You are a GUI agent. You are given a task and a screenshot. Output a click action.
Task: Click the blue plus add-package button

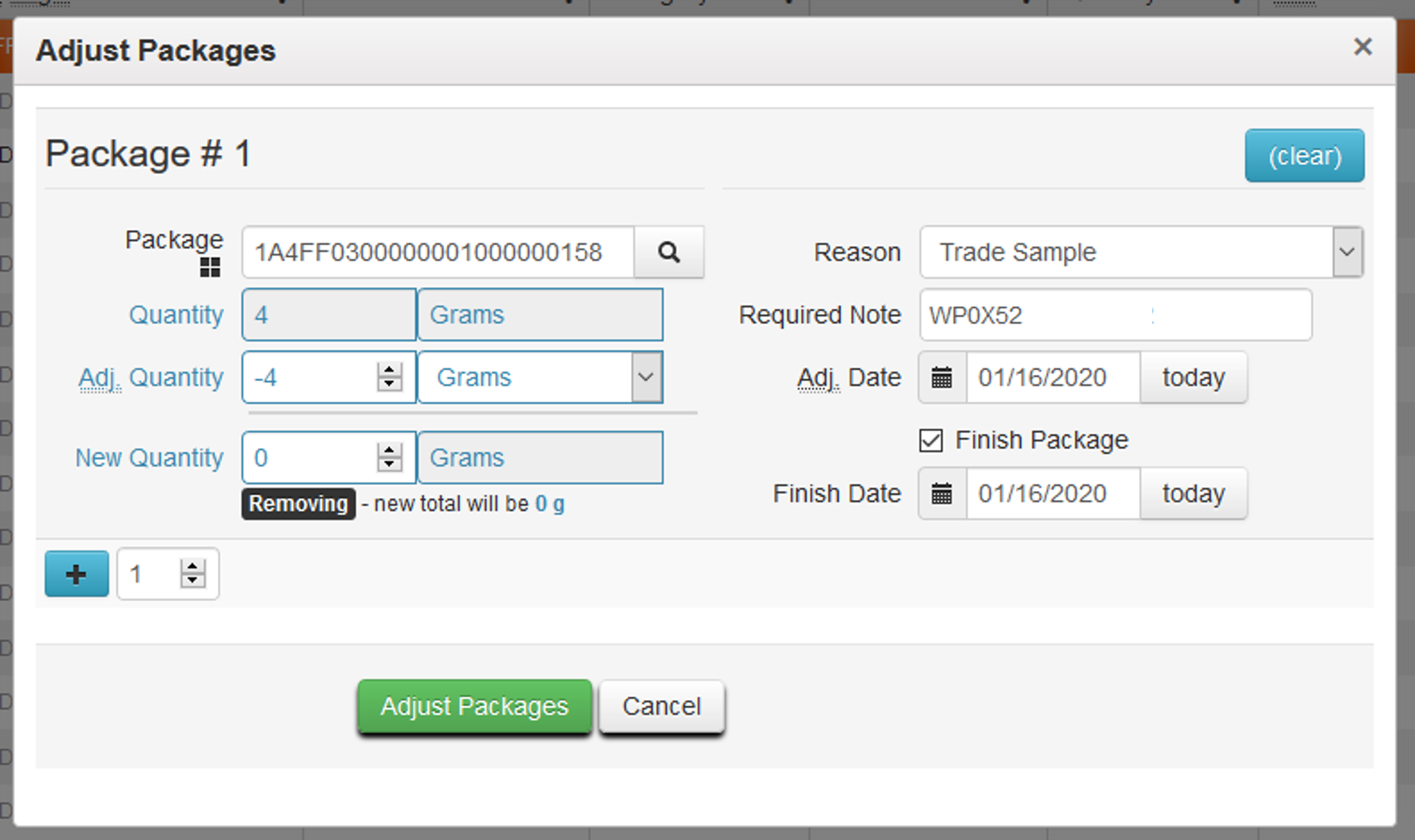77,574
